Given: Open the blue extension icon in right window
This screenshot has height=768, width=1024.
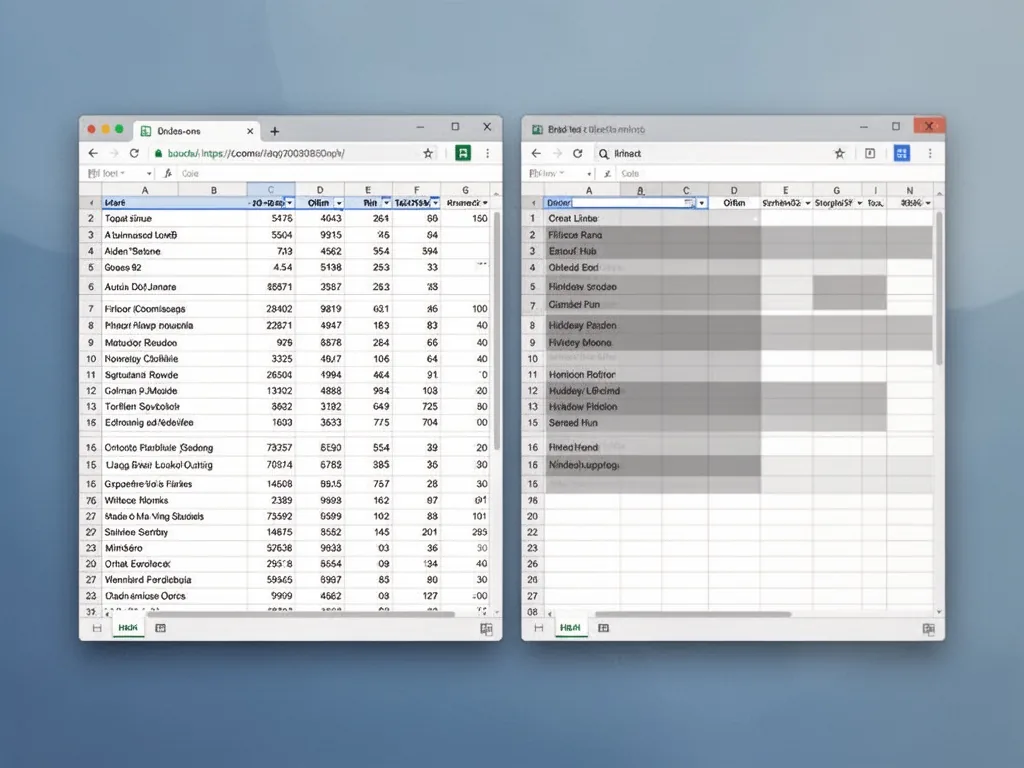Looking at the screenshot, I should (x=902, y=153).
